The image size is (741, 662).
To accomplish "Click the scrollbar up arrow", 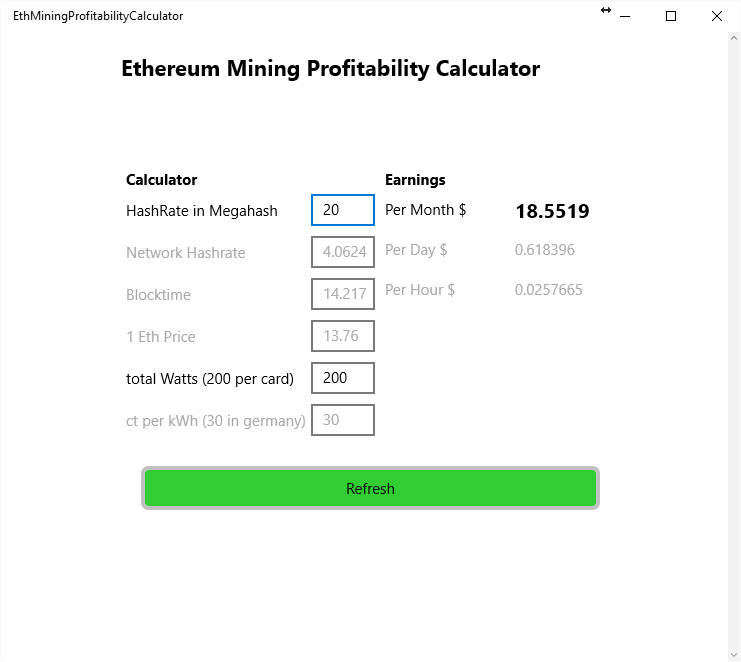I will pos(734,38).
